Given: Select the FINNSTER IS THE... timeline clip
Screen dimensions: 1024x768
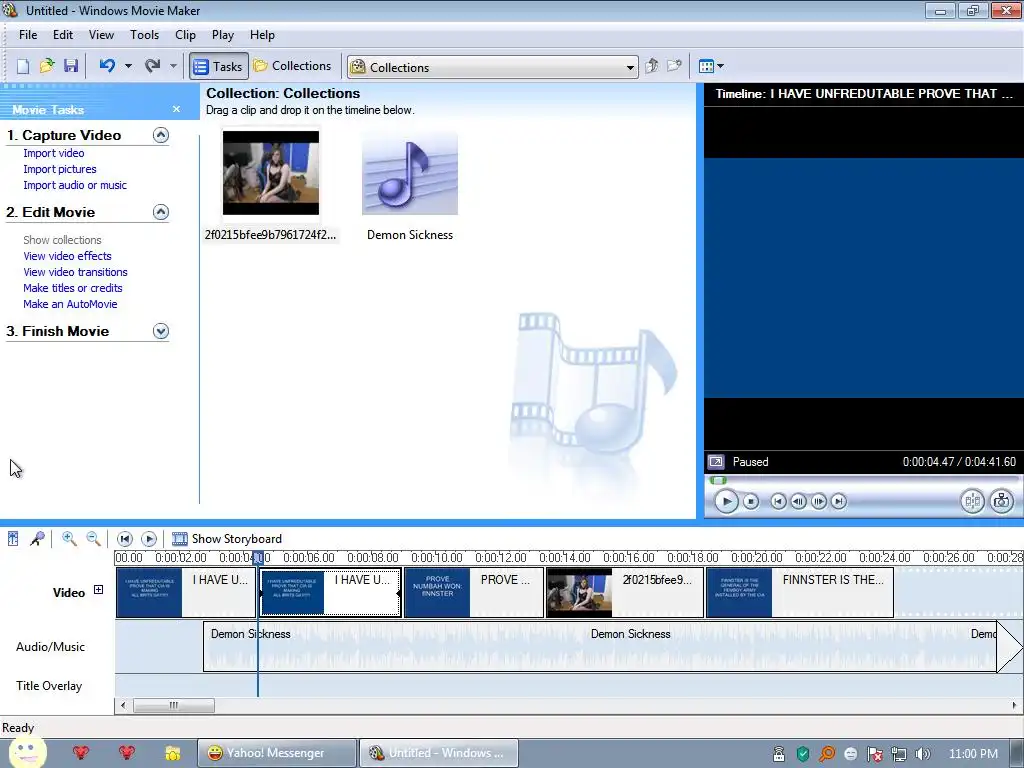Looking at the screenshot, I should coord(800,592).
